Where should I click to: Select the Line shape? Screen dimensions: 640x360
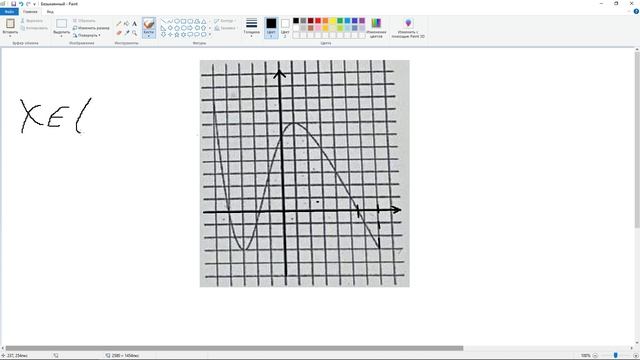[x=163, y=21]
